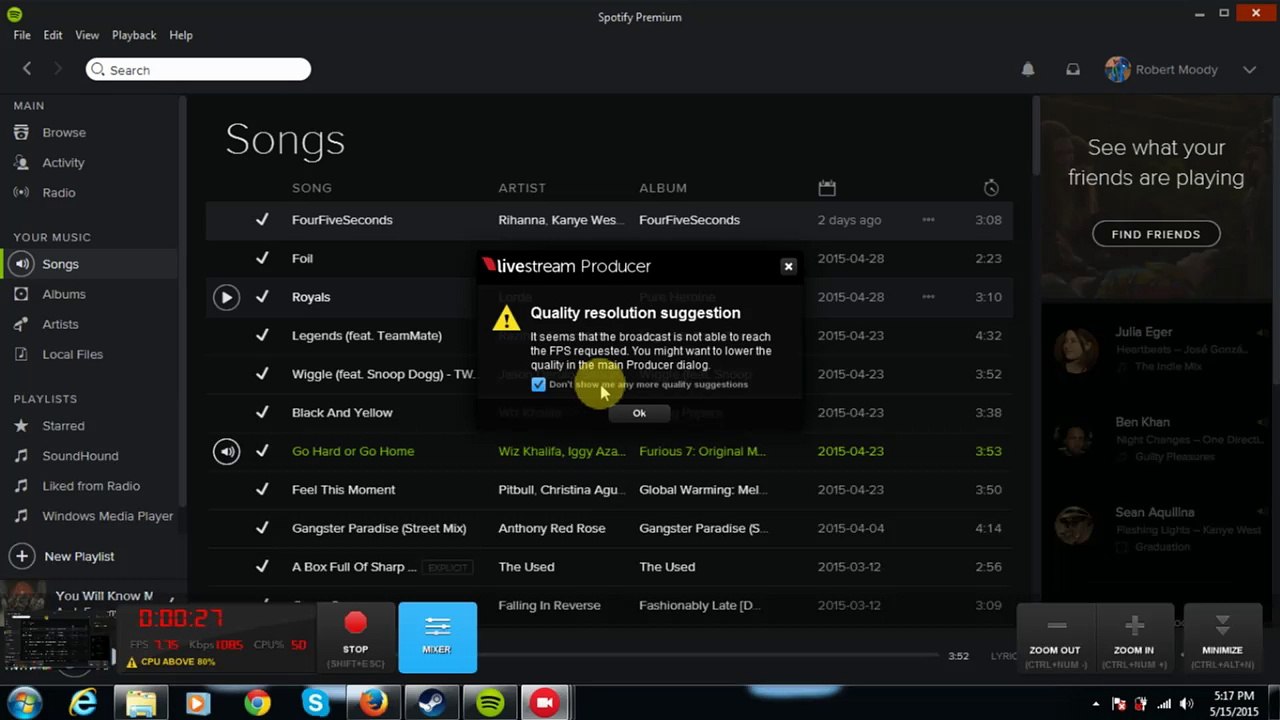Viewport: 1280px width, 720px height.
Task: Sort by the SONG column header
Action: coord(312,188)
